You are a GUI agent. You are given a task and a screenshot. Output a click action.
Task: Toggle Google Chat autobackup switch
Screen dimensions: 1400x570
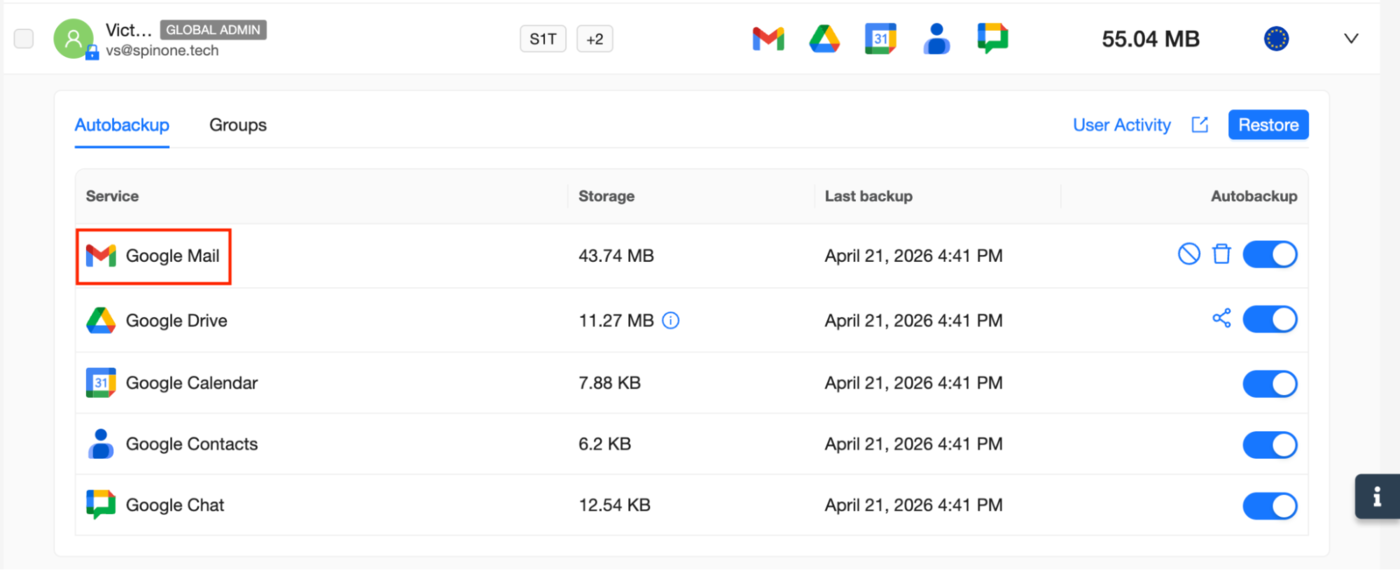1270,506
